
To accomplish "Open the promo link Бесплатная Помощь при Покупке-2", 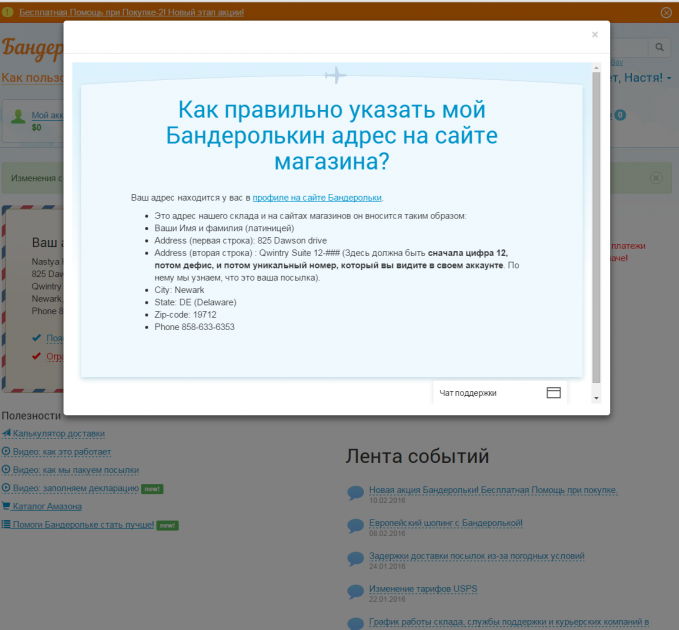I will 131,13.
